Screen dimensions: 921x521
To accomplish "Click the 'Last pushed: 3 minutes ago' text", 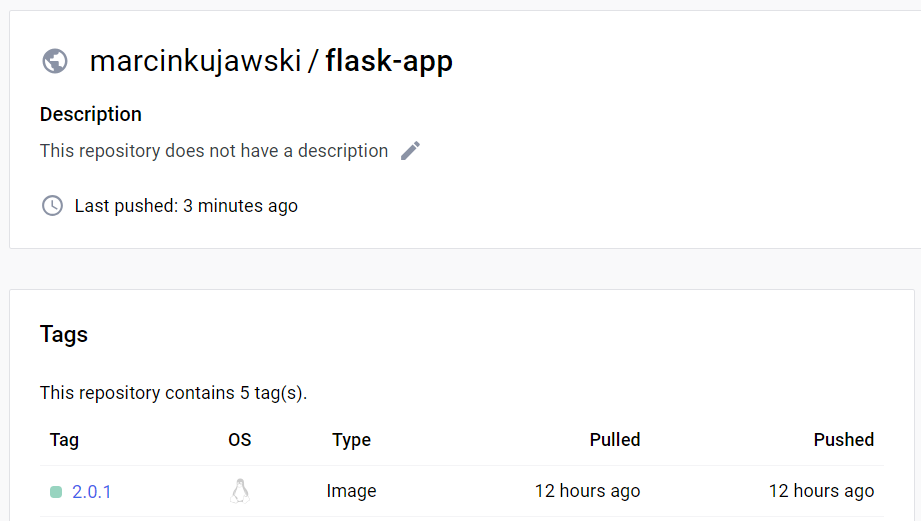I will click(186, 206).
